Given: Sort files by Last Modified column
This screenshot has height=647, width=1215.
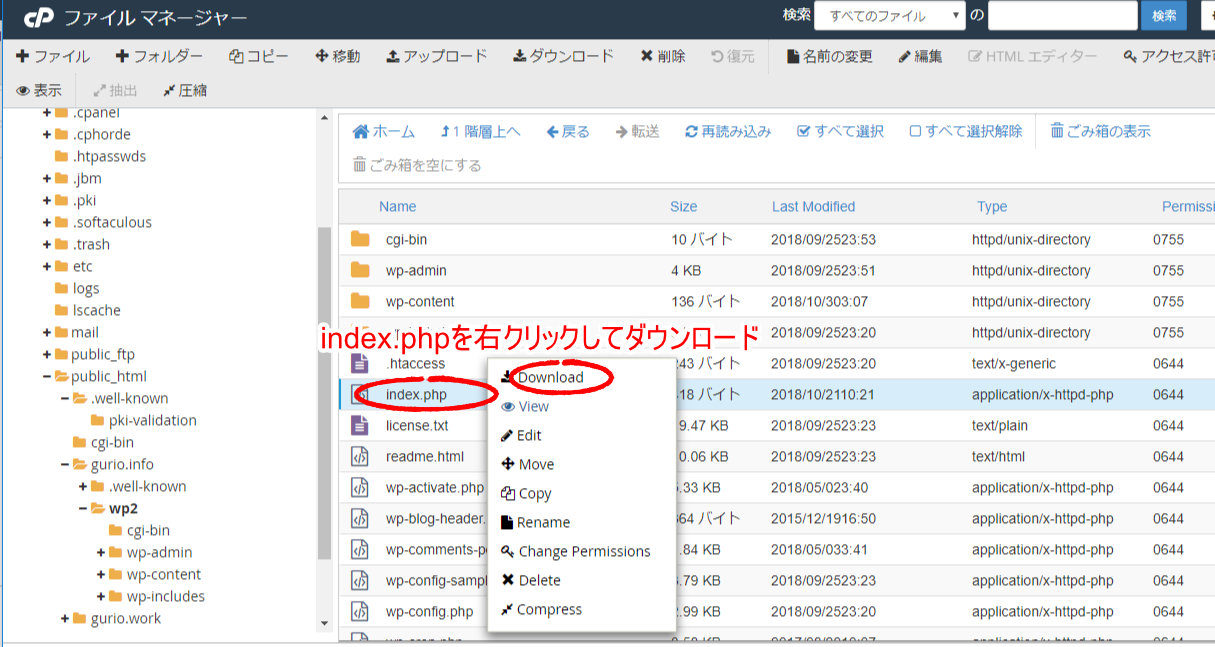Looking at the screenshot, I should coord(813,206).
